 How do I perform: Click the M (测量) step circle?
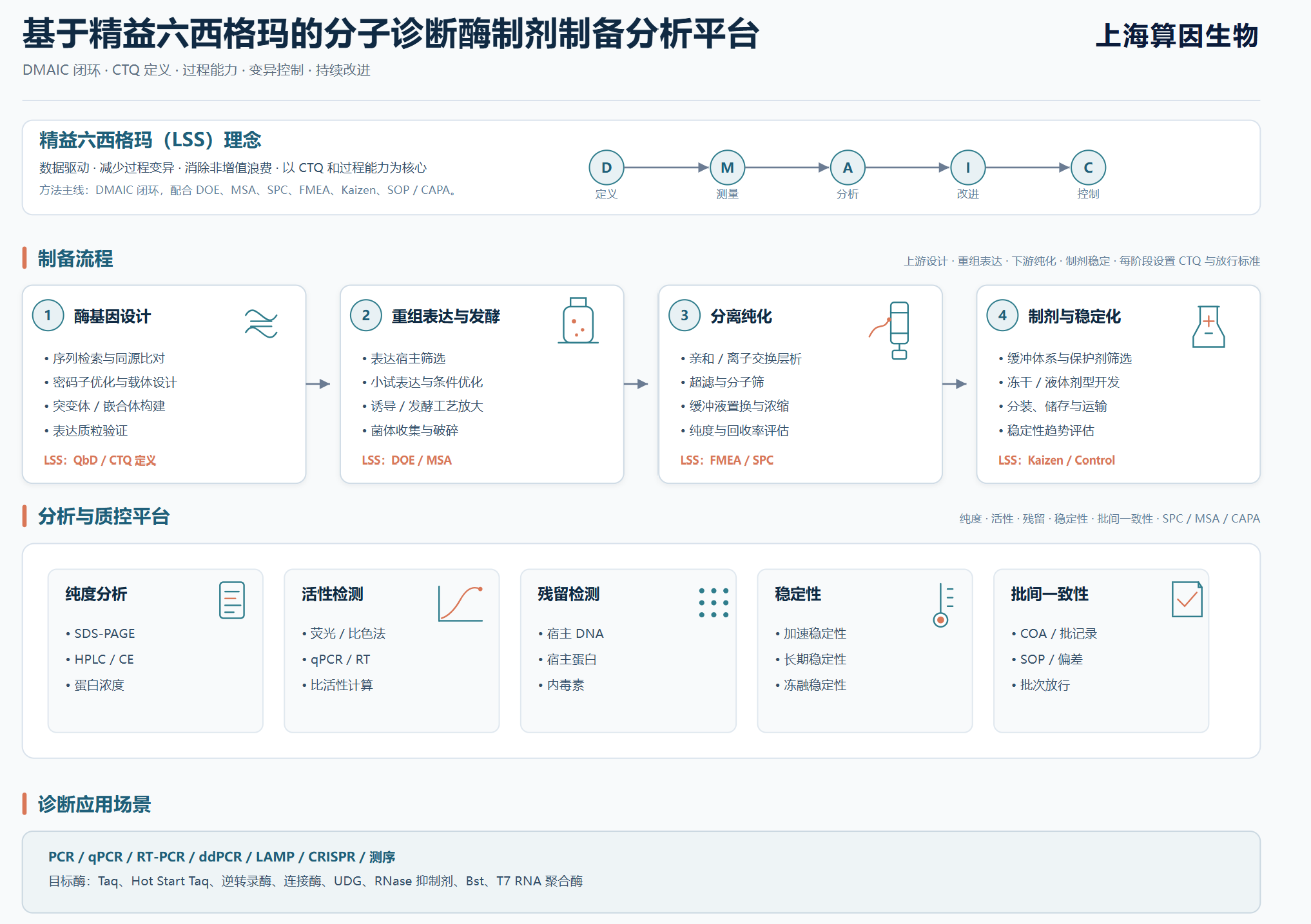[x=727, y=168]
